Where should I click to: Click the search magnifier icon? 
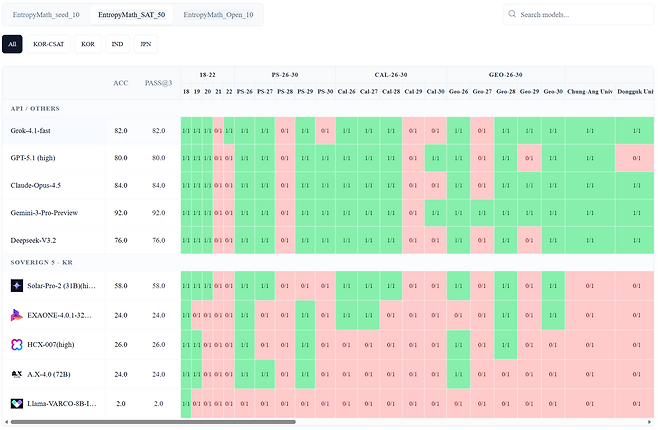coord(512,14)
